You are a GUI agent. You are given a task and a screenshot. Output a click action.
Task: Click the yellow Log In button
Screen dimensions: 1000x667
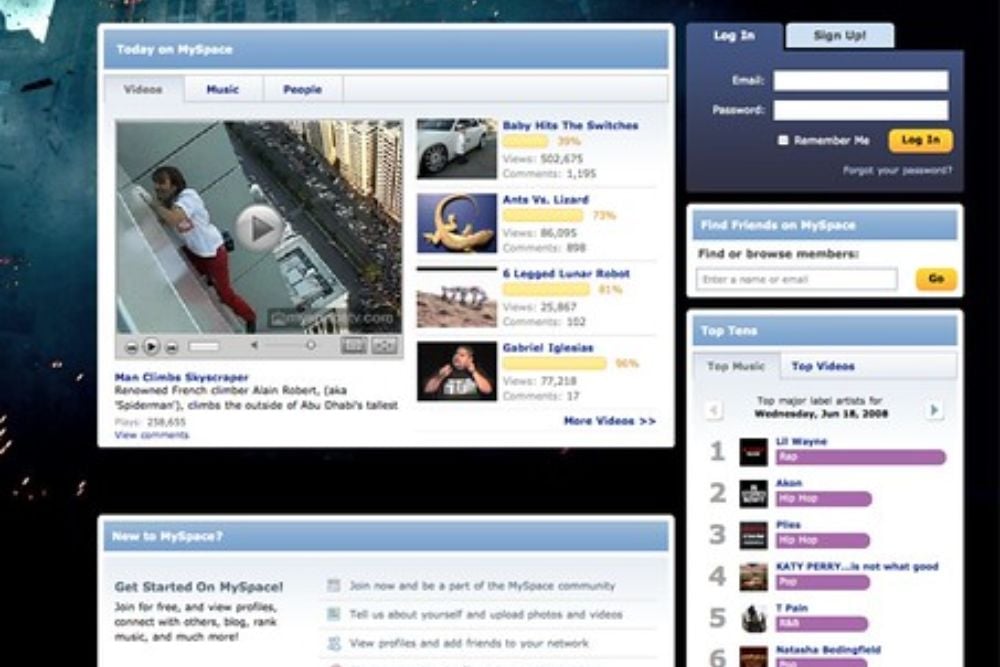click(x=920, y=141)
